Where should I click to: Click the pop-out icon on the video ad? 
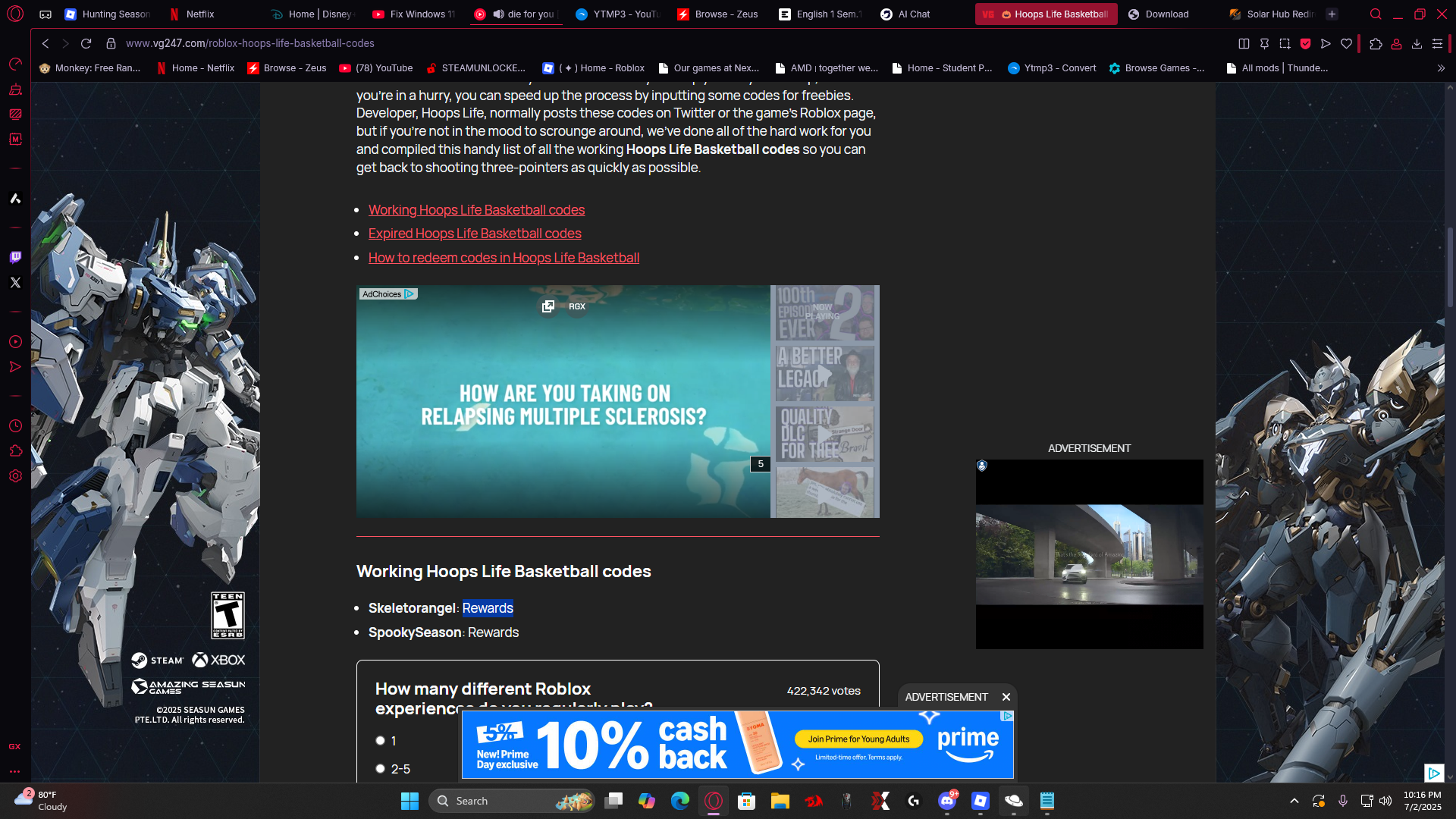tap(548, 306)
